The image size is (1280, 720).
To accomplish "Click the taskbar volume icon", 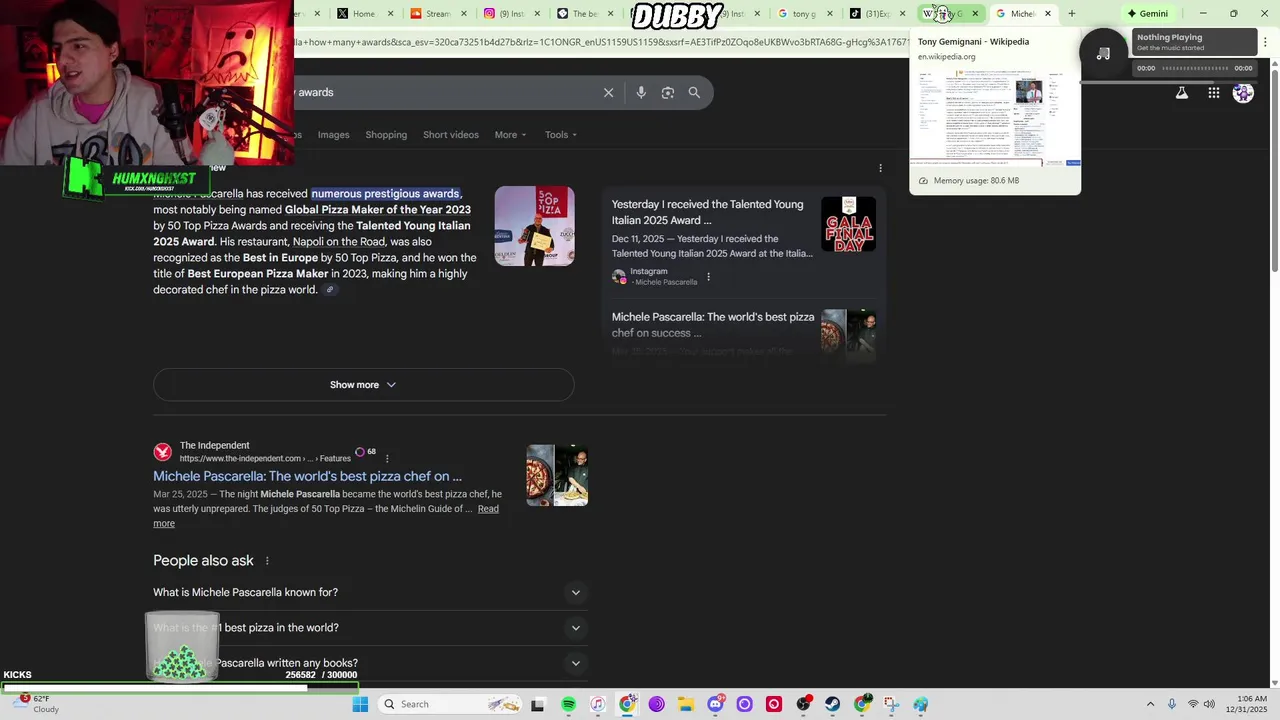I will [1210, 704].
